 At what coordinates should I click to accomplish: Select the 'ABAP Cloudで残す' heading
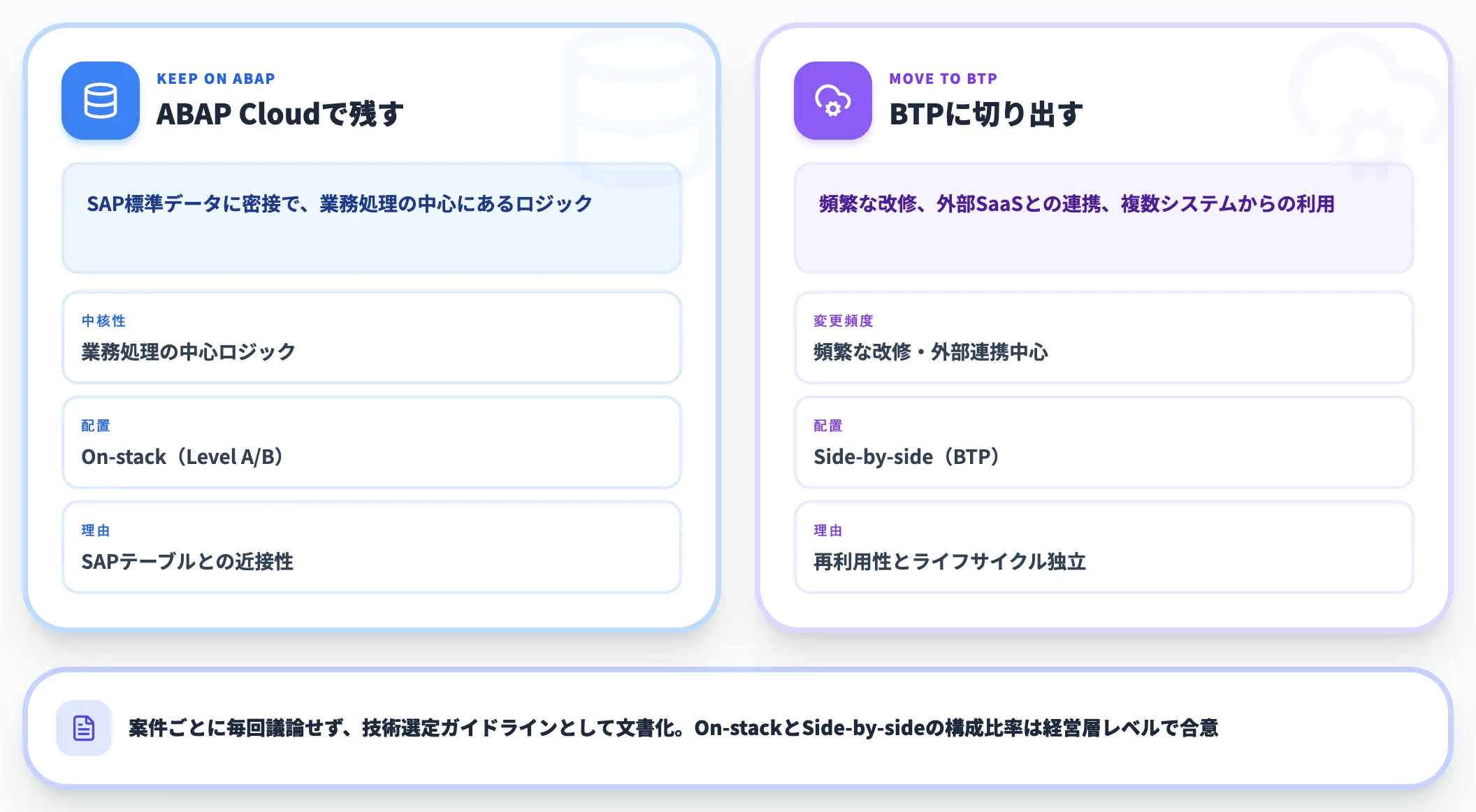point(280,114)
